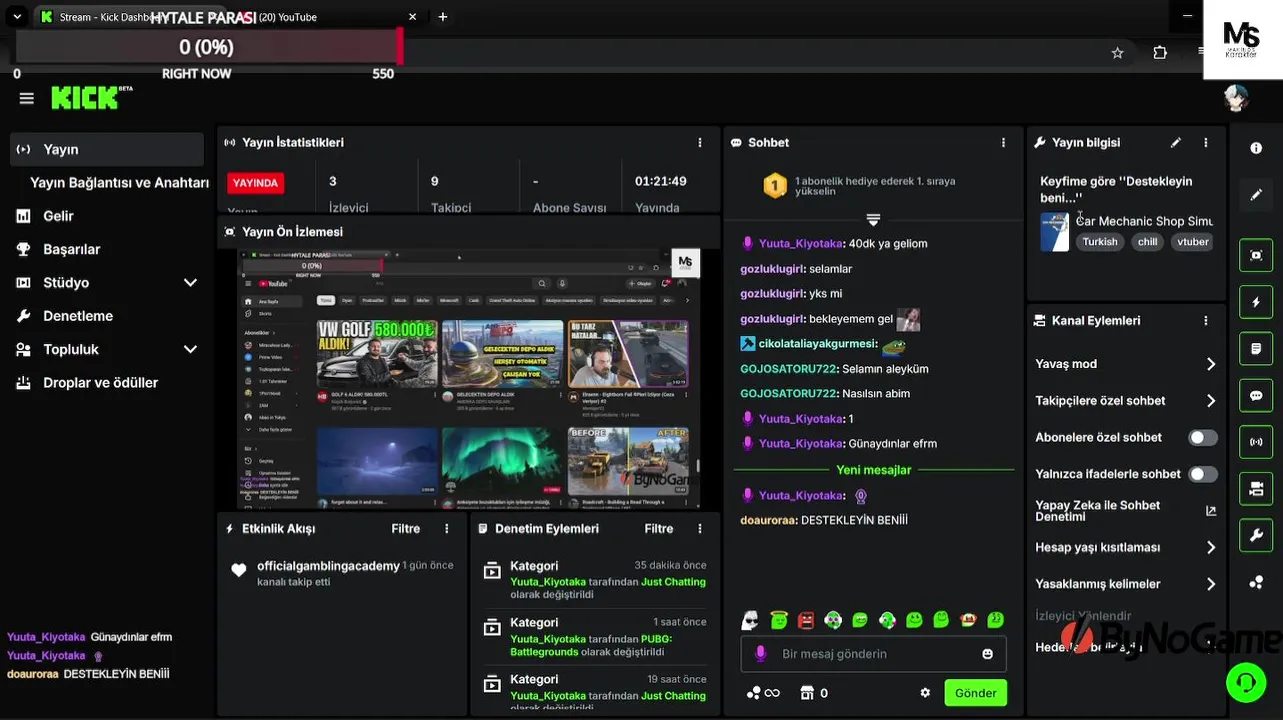Click the Turkish tag
This screenshot has height=720, width=1283.
coord(1100,242)
